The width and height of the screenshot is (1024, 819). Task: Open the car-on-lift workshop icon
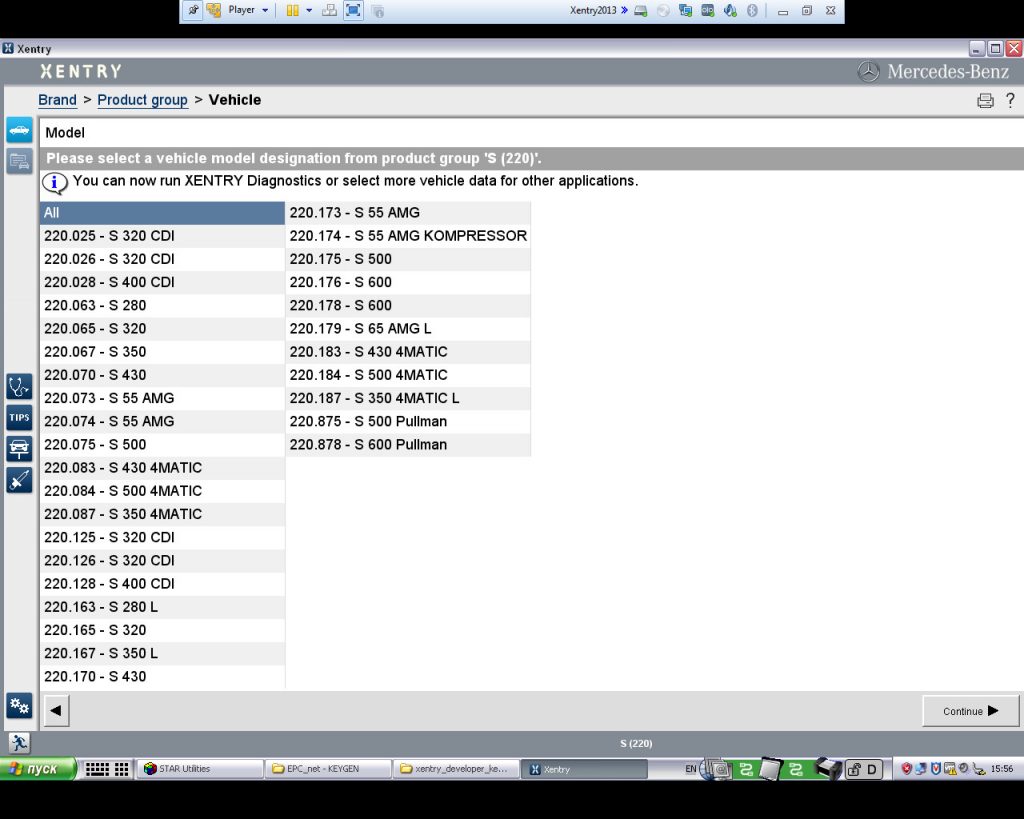pyautogui.click(x=19, y=449)
